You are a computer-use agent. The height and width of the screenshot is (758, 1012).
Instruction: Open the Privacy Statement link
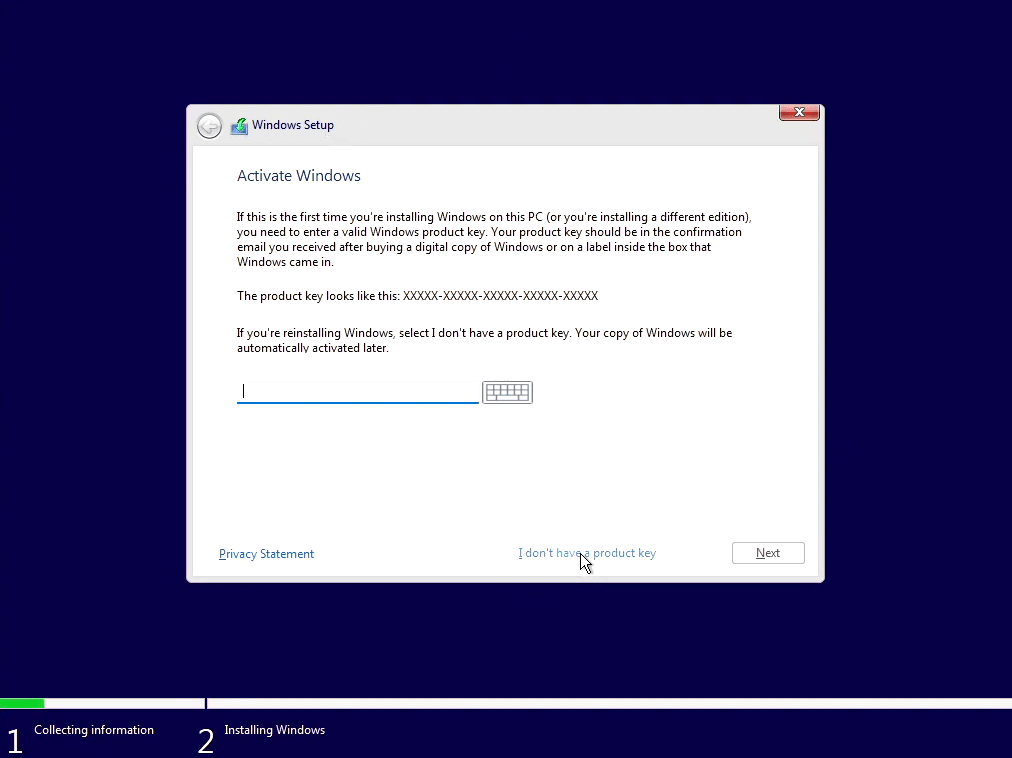266,554
